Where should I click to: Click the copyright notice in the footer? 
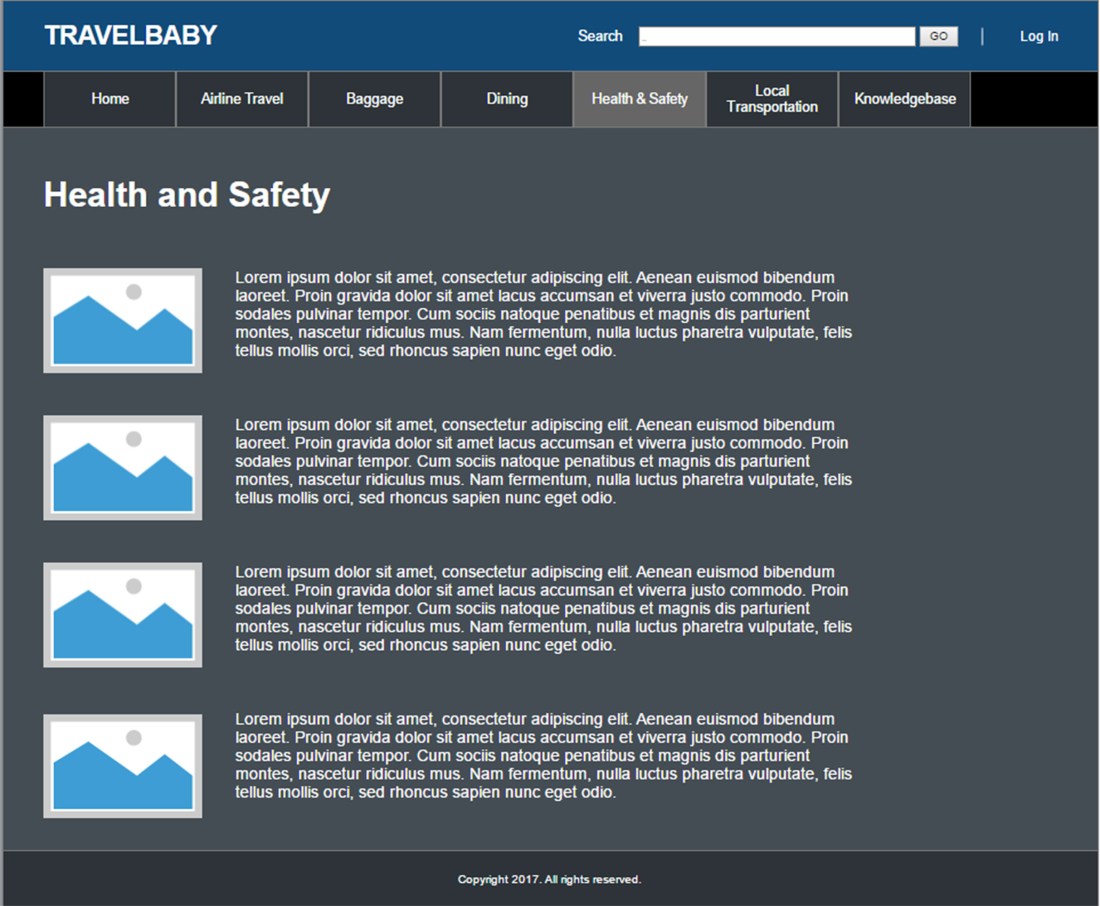pyautogui.click(x=549, y=879)
